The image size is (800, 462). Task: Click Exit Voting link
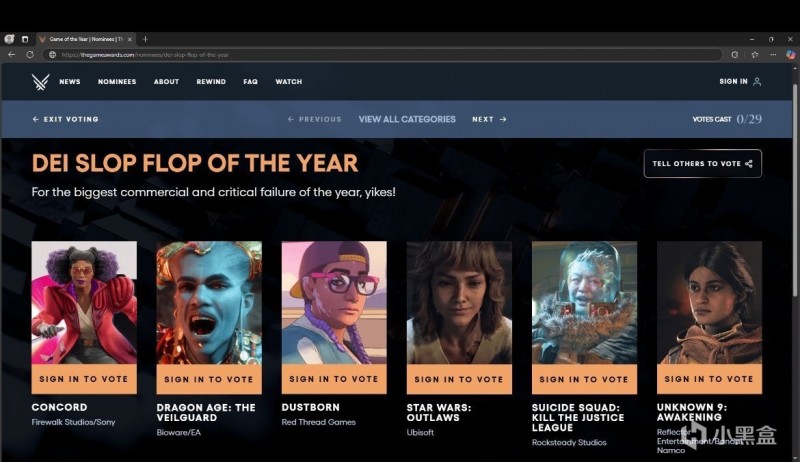[x=65, y=119]
